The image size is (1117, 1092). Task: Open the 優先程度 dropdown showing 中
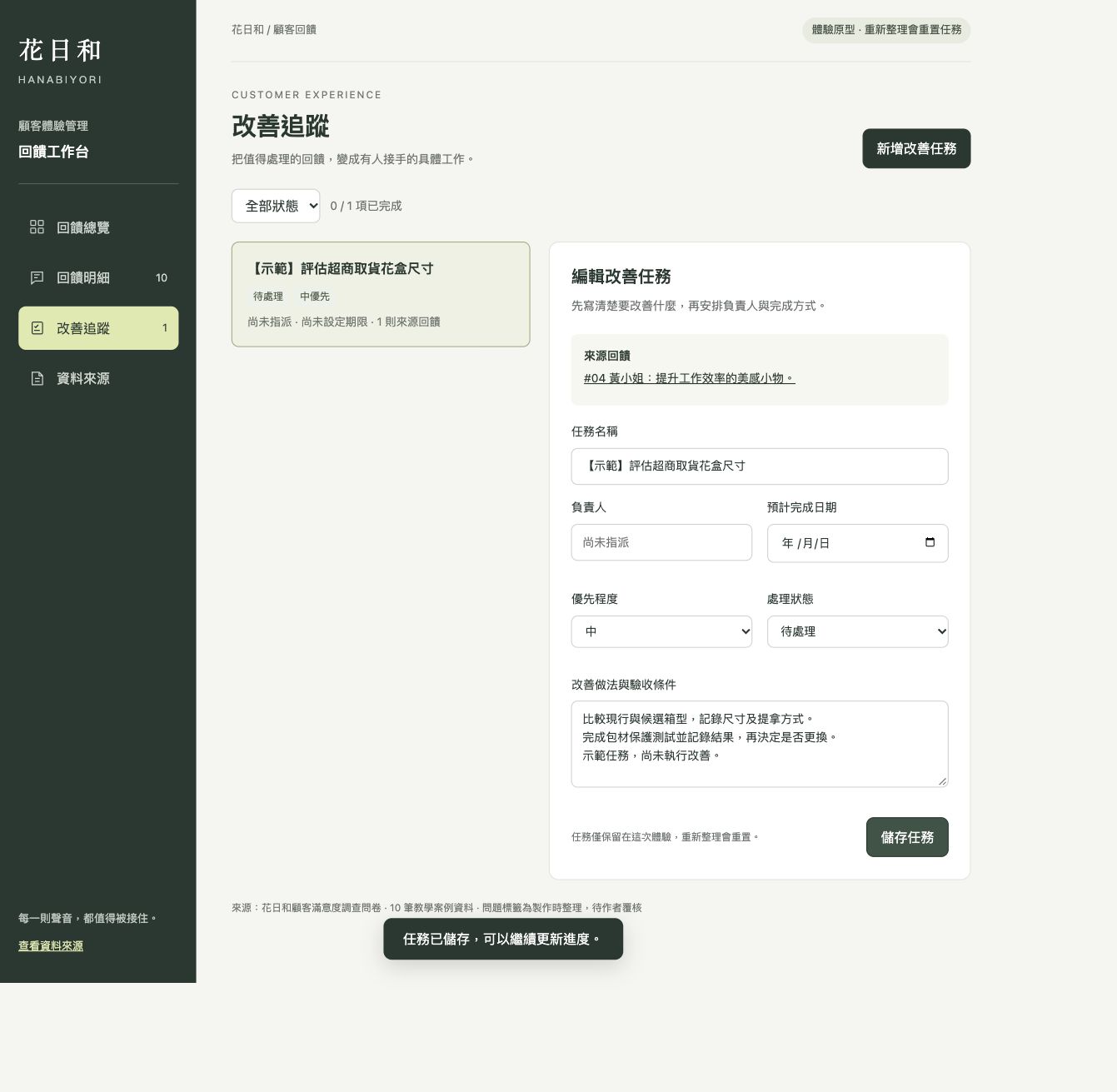coord(661,631)
